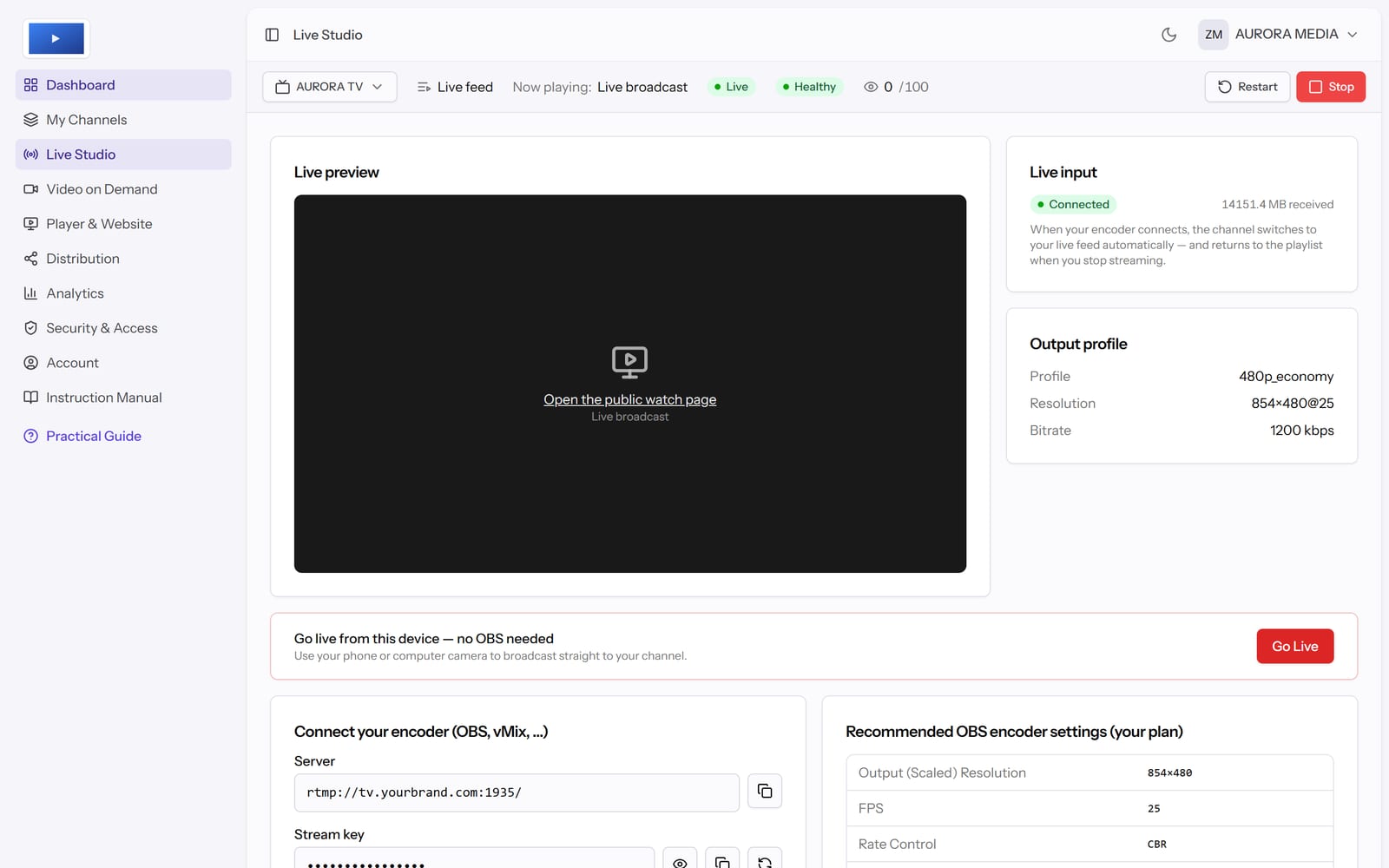Stop the live stream

click(x=1331, y=87)
